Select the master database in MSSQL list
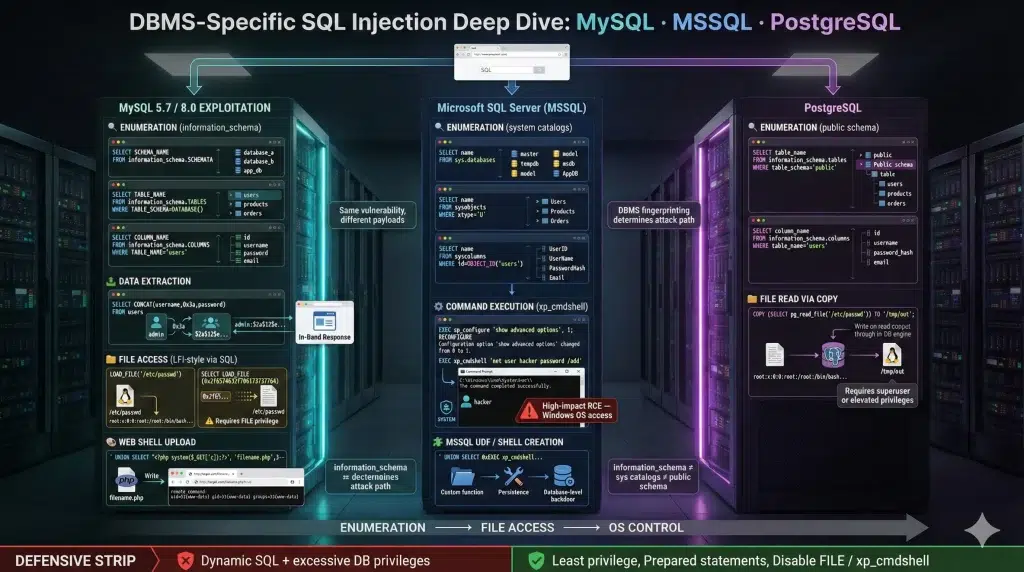 tap(525, 154)
